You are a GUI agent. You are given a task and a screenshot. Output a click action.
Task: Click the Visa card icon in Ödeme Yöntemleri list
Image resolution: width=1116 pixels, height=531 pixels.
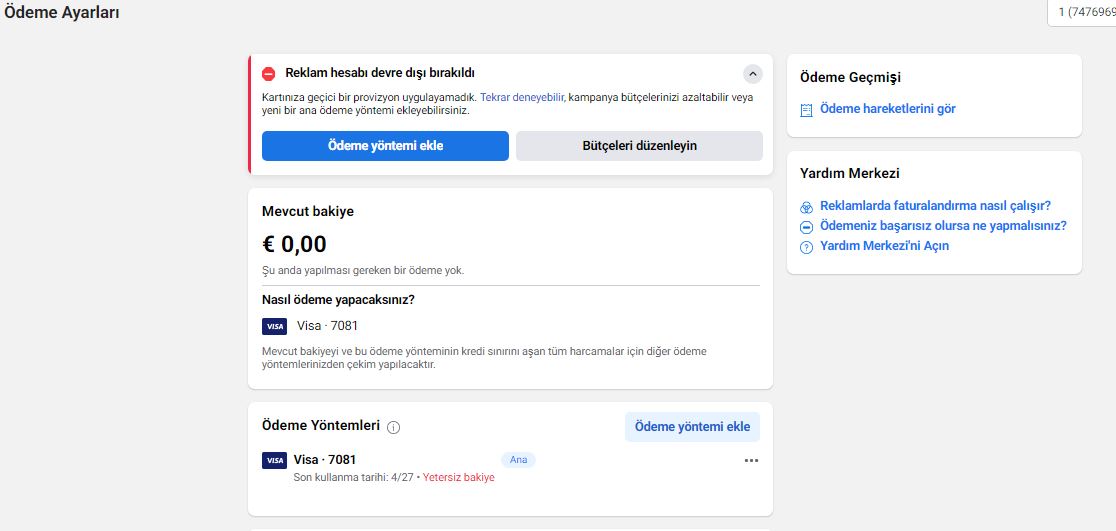tap(274, 460)
